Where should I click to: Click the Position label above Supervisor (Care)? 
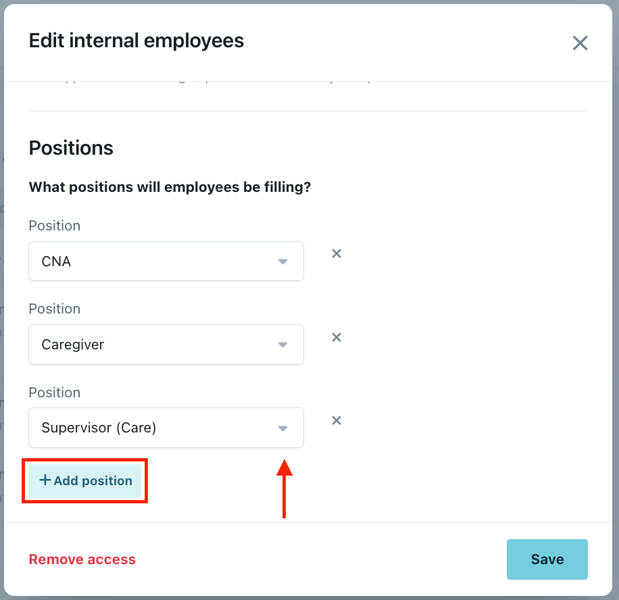55,392
